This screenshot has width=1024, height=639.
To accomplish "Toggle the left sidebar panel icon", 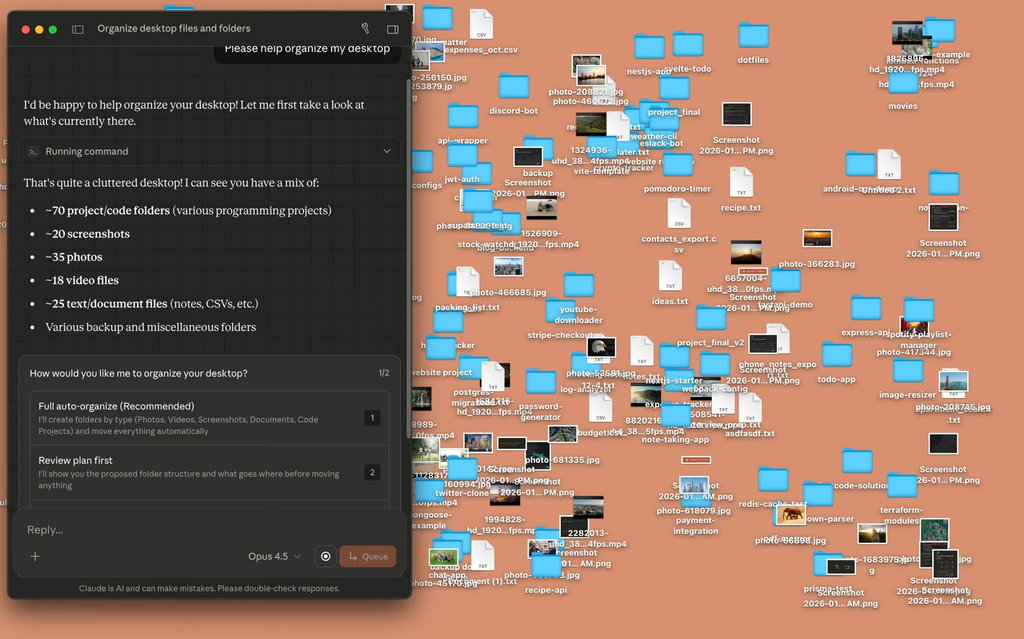I will pos(78,29).
